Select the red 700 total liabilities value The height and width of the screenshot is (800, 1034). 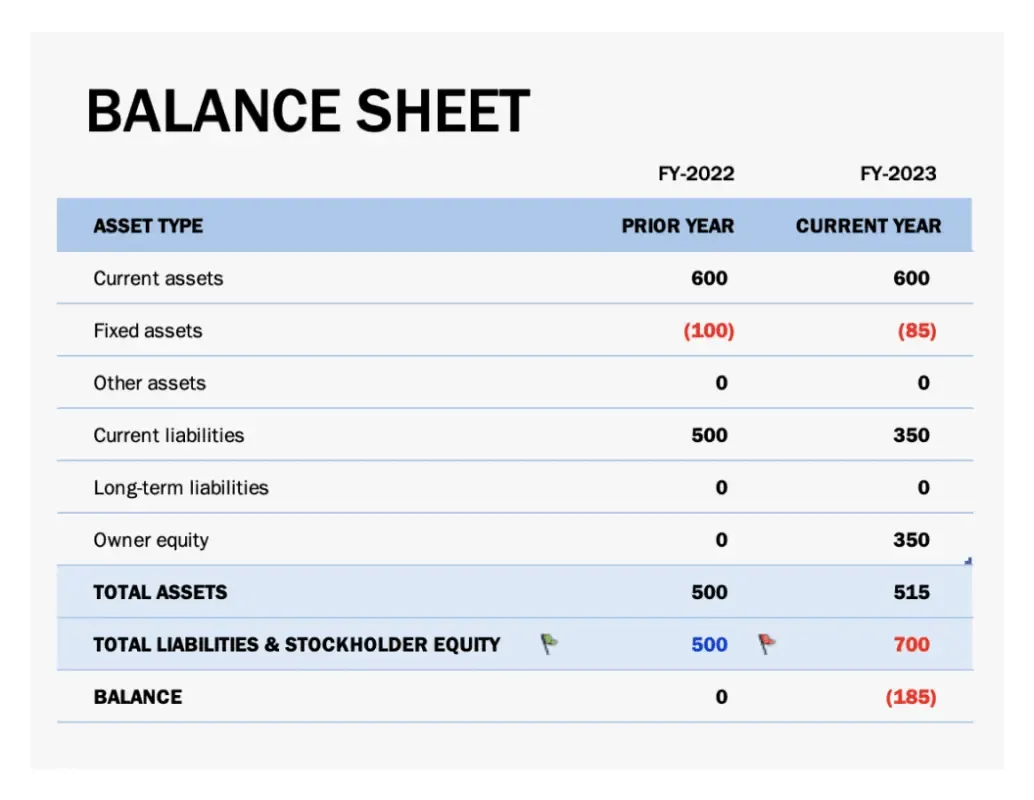tap(911, 644)
